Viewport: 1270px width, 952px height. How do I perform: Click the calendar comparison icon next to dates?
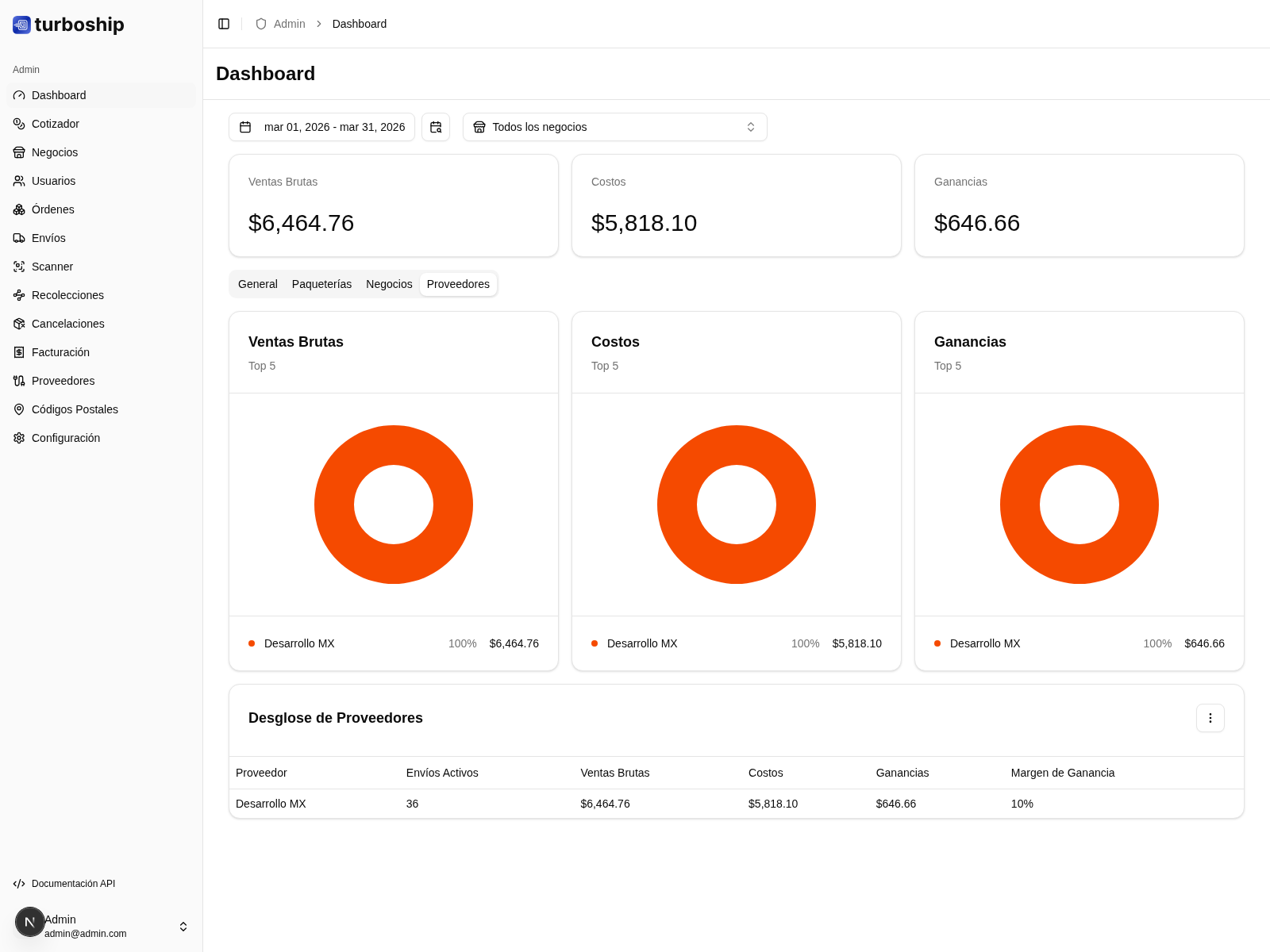tap(436, 127)
